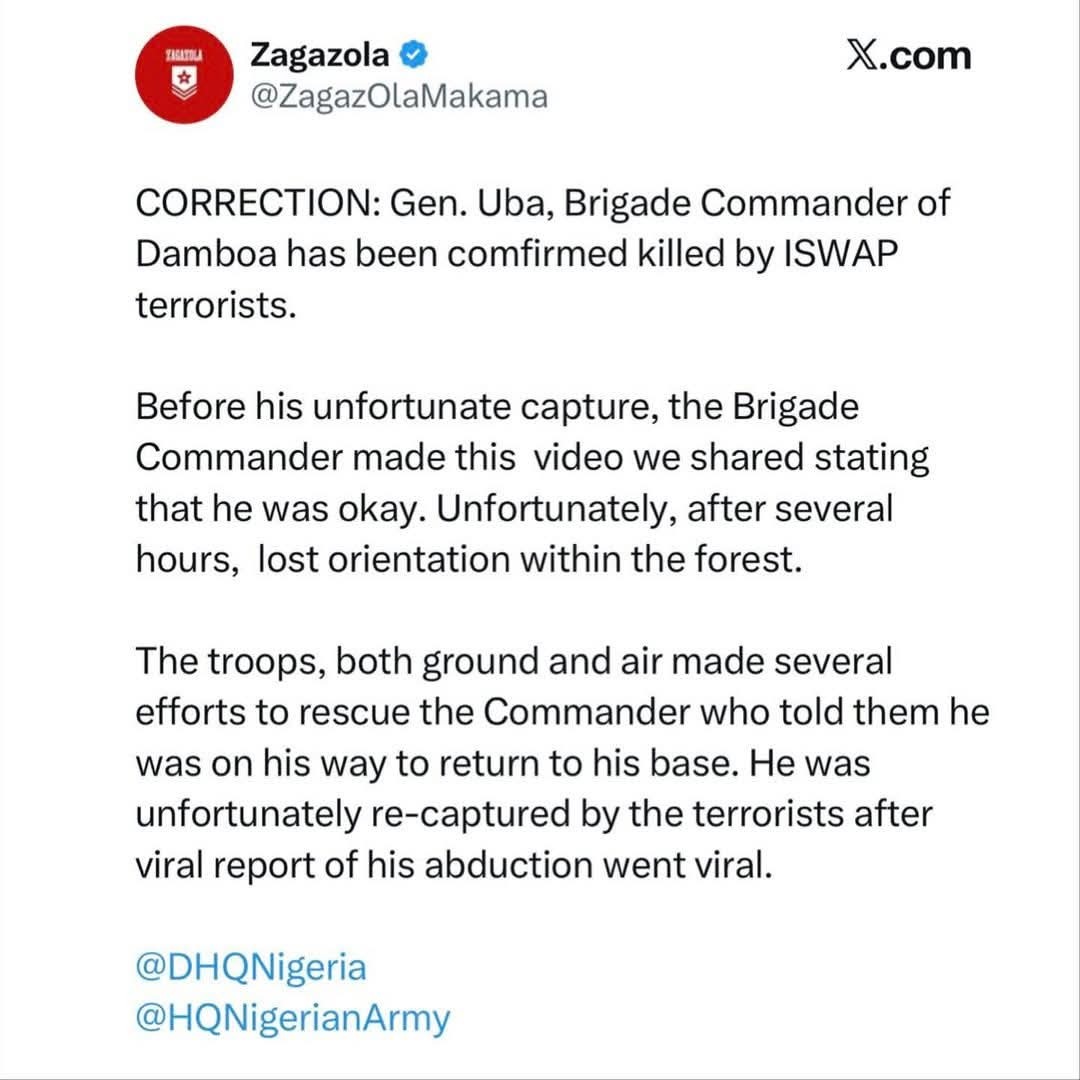The image size is (1080, 1080).
Task: Click the blue verified checkmark badge
Action: click(x=416, y=53)
